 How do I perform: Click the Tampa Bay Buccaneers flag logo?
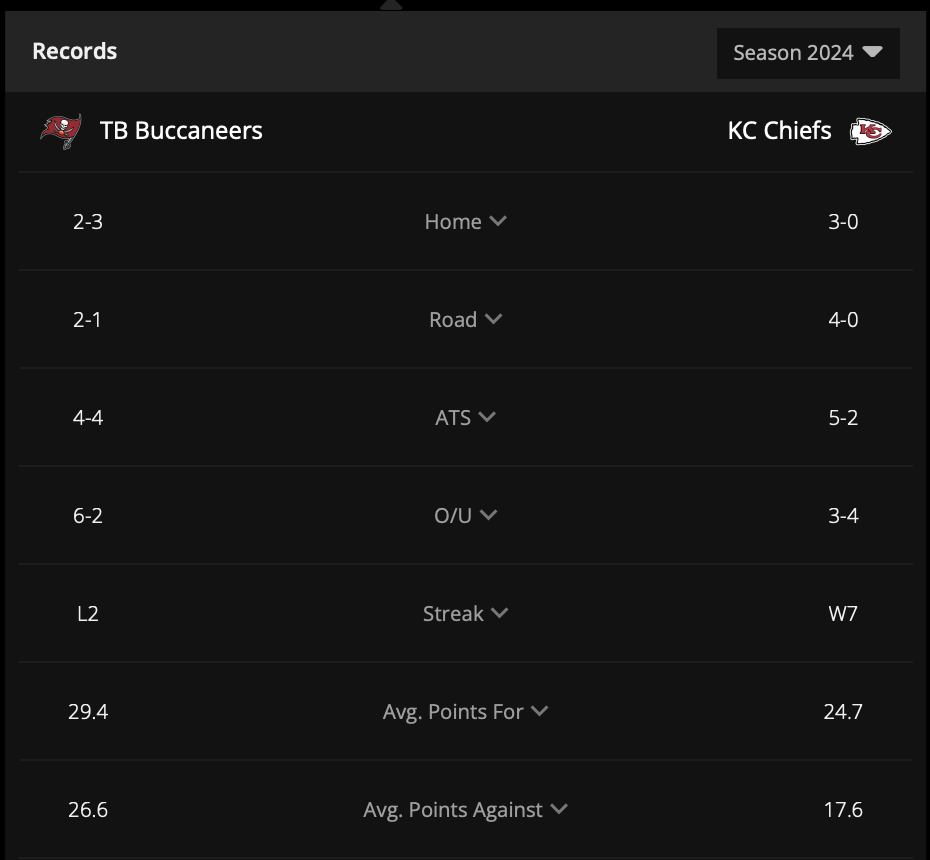[61, 131]
